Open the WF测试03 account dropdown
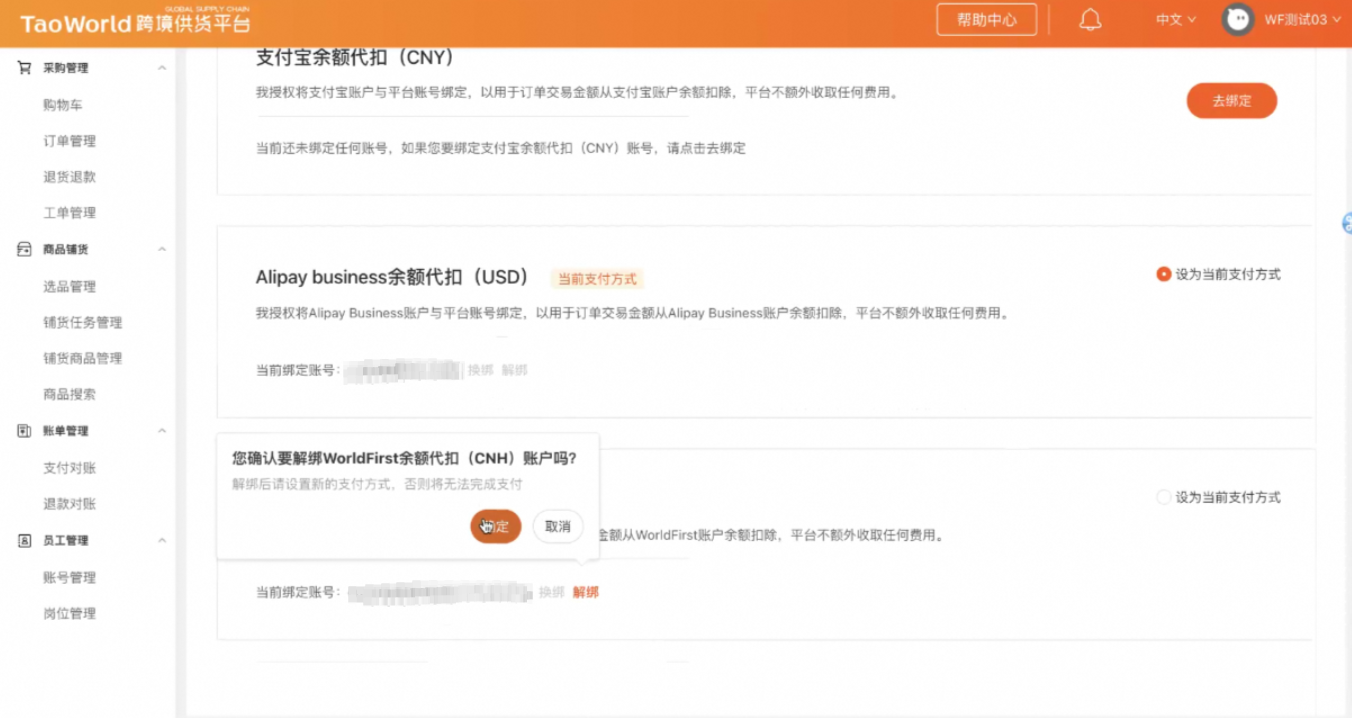Screen dimensions: 1352x718 1301,20
